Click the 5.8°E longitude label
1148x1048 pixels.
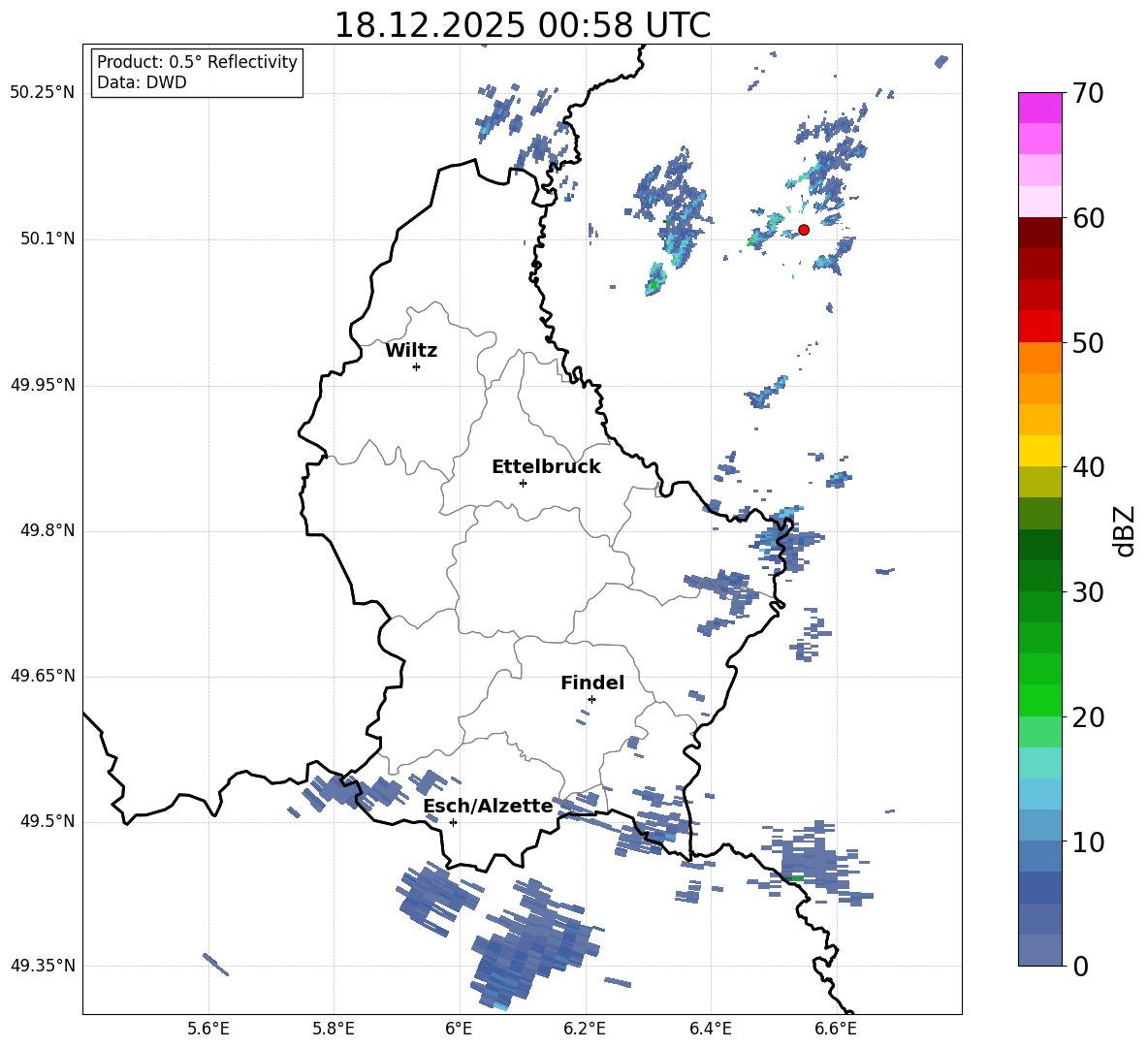point(334,1029)
